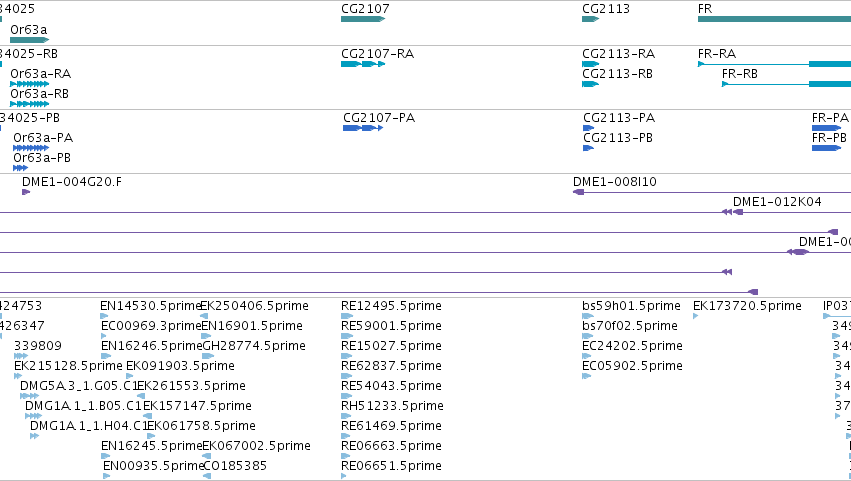Select EST DMG1A1_1.B05.C1
The width and height of the screenshot is (851, 481).
(33, 416)
